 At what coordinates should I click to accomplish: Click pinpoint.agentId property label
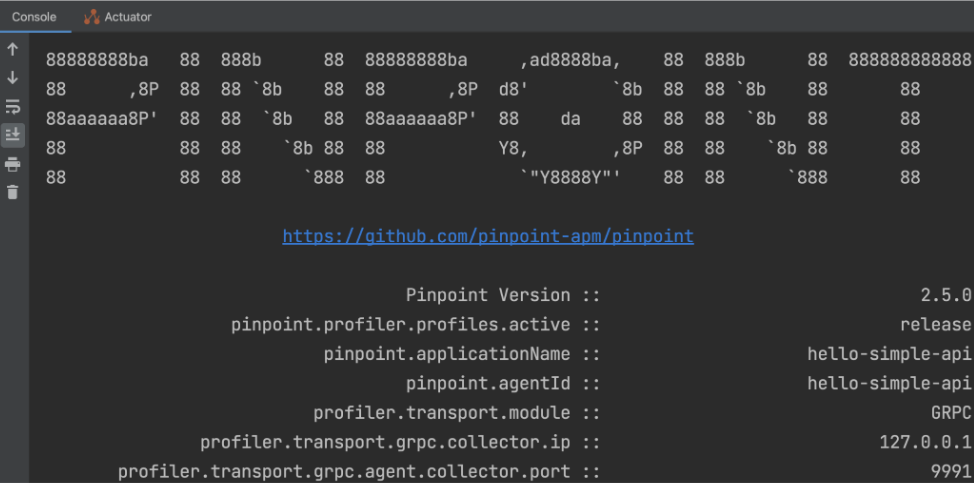pyautogui.click(x=488, y=384)
